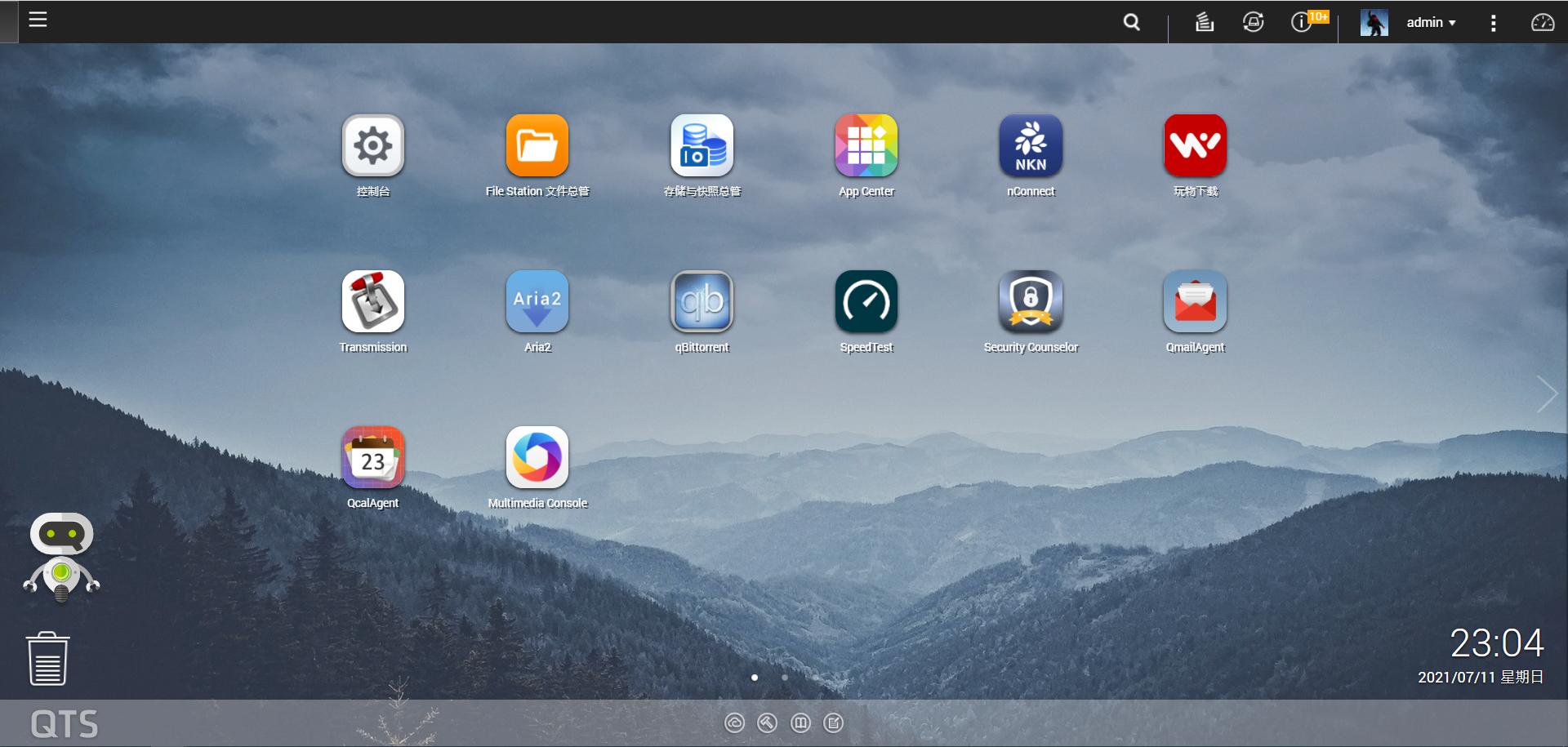Open the main hamburger menu
The image size is (1568, 747).
(x=38, y=20)
